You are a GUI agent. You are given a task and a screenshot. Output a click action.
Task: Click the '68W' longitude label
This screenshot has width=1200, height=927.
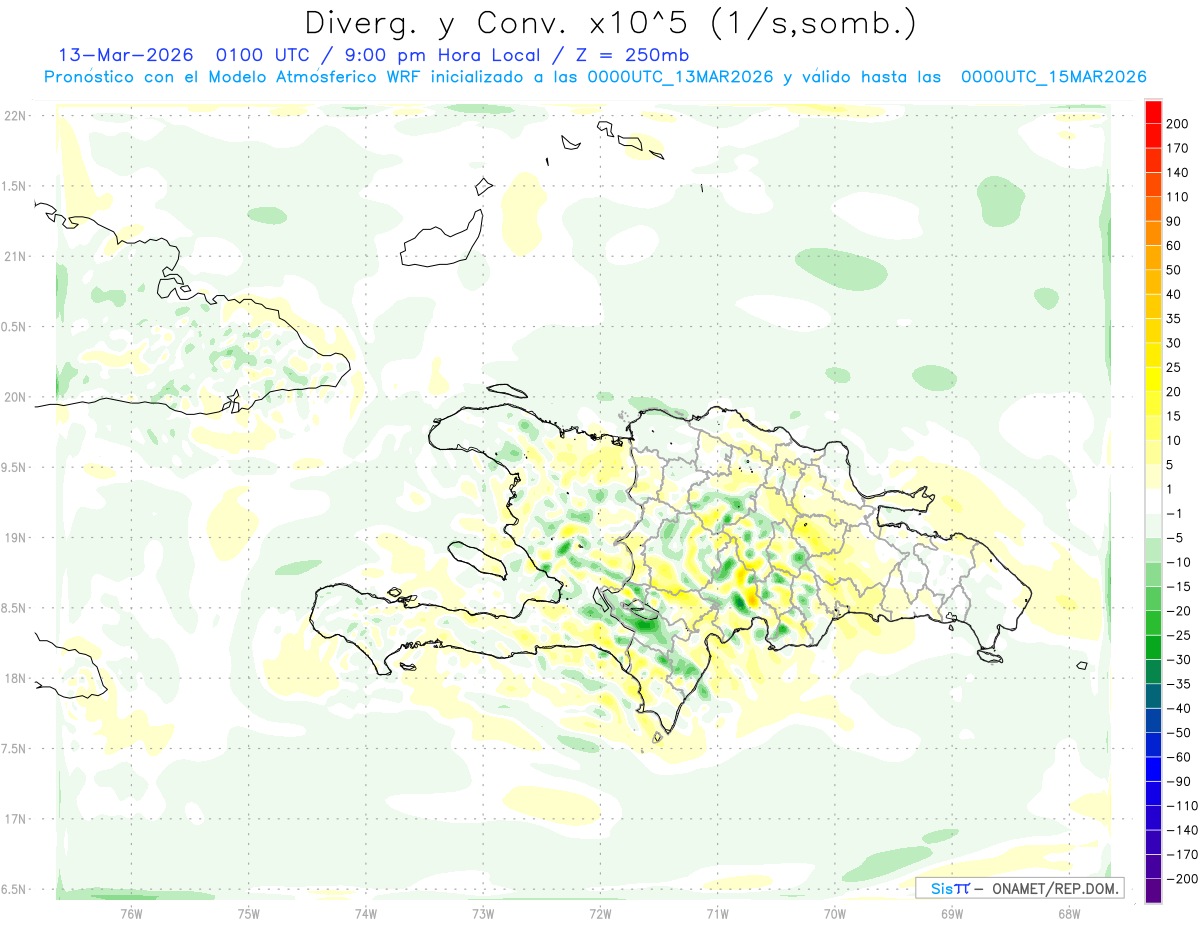[x=1069, y=913]
